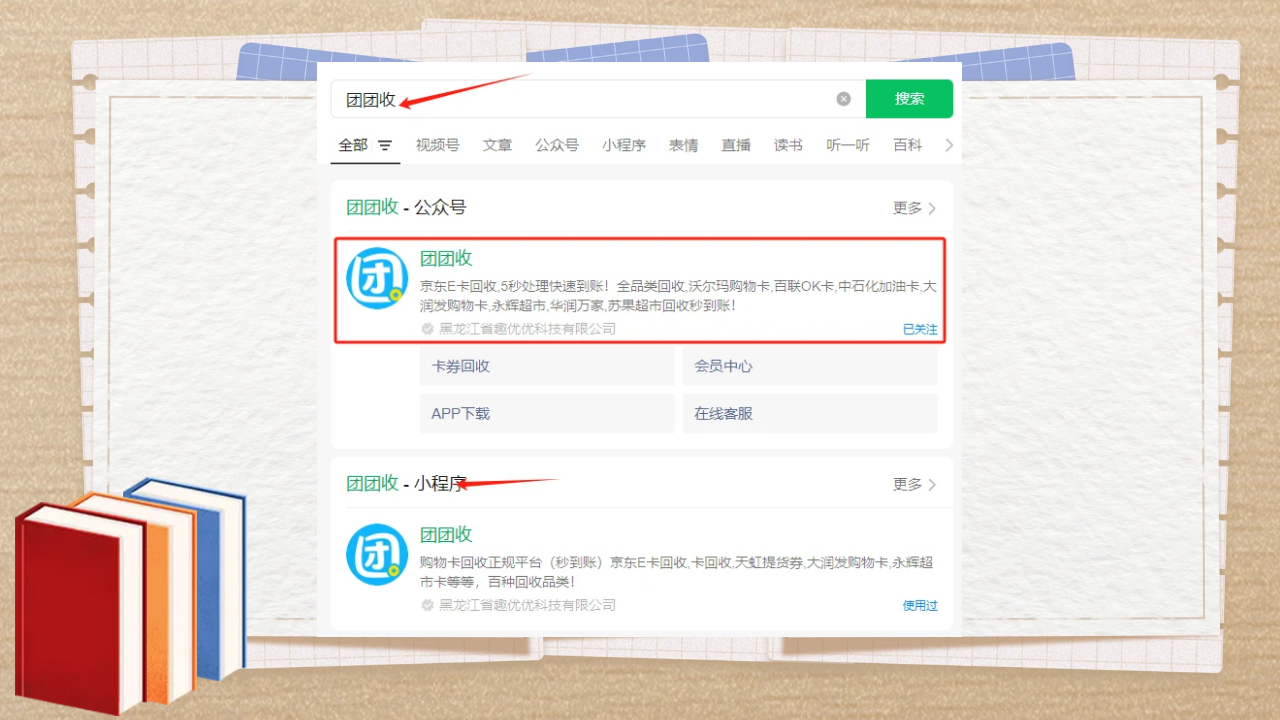Open the 卡券回收 menu button
Screen dimensions: 1280x720
click(x=547, y=366)
